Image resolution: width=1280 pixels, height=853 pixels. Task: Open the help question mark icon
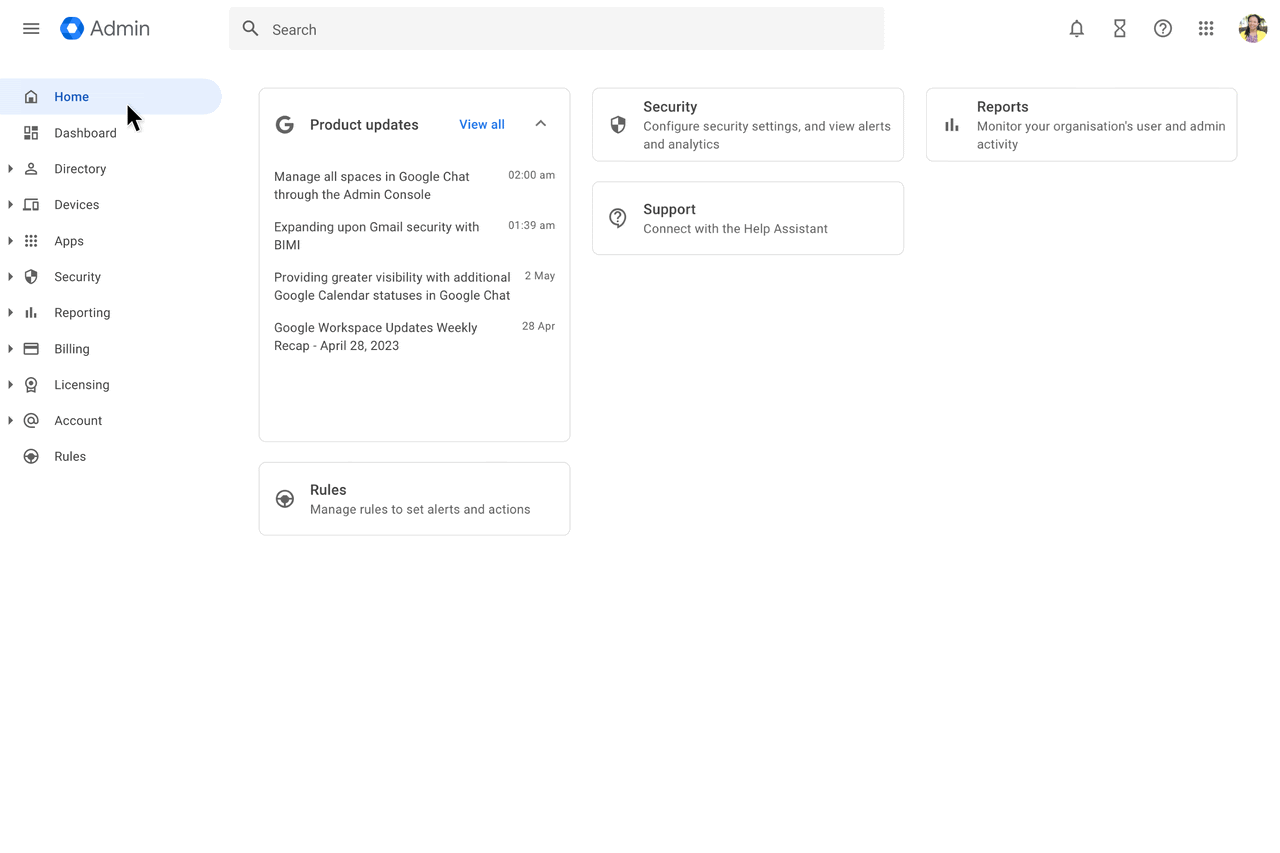coord(1163,29)
